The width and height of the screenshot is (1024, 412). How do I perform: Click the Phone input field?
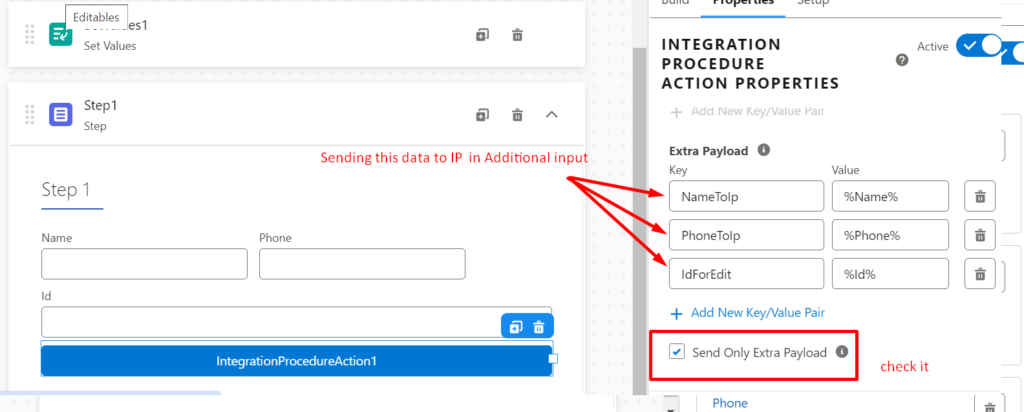click(x=362, y=264)
